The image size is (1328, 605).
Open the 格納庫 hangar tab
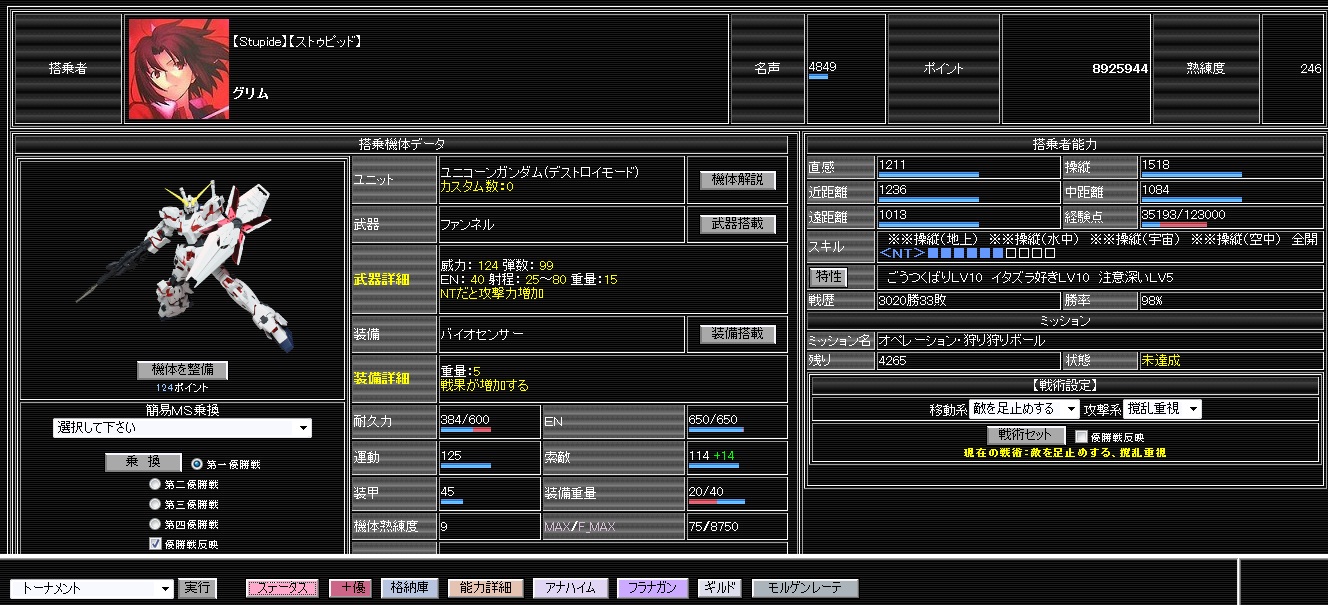[x=410, y=589]
